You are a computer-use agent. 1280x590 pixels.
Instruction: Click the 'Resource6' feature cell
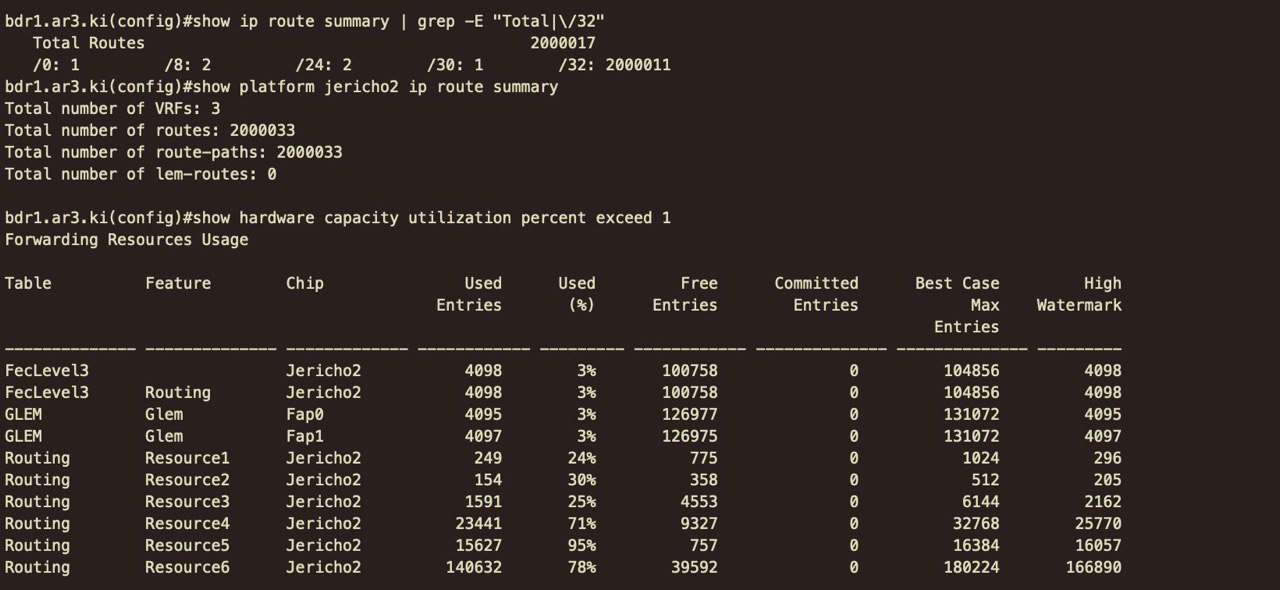pyautogui.click(x=187, y=567)
